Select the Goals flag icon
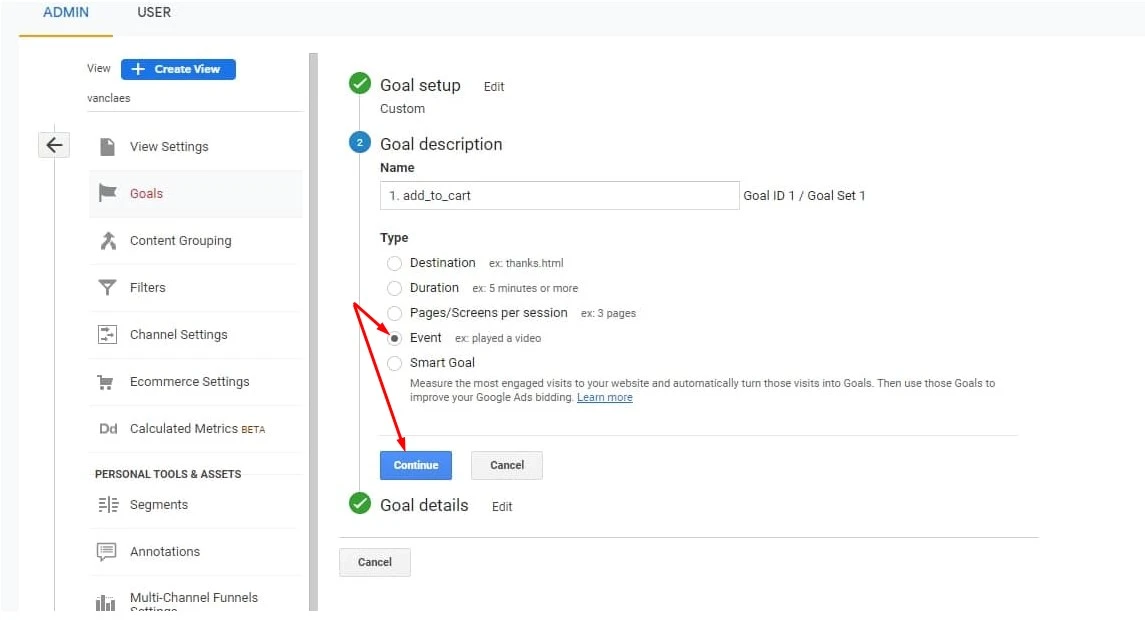The width and height of the screenshot is (1145, 620). [109, 193]
